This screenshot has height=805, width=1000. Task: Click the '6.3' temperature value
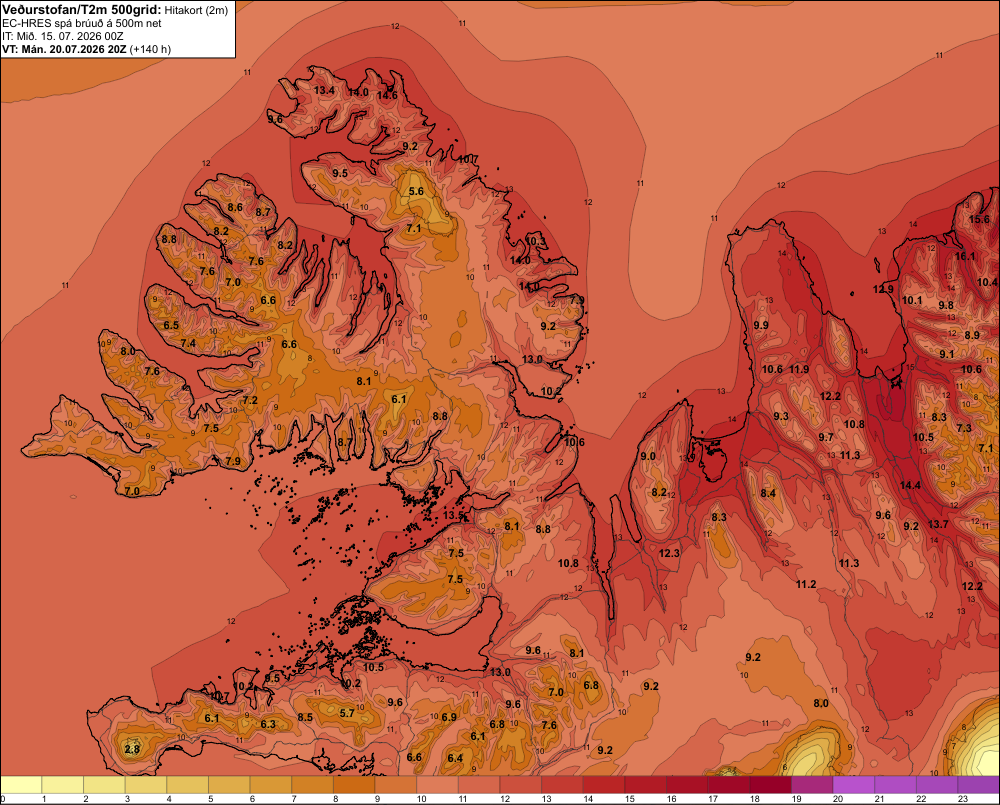268,724
